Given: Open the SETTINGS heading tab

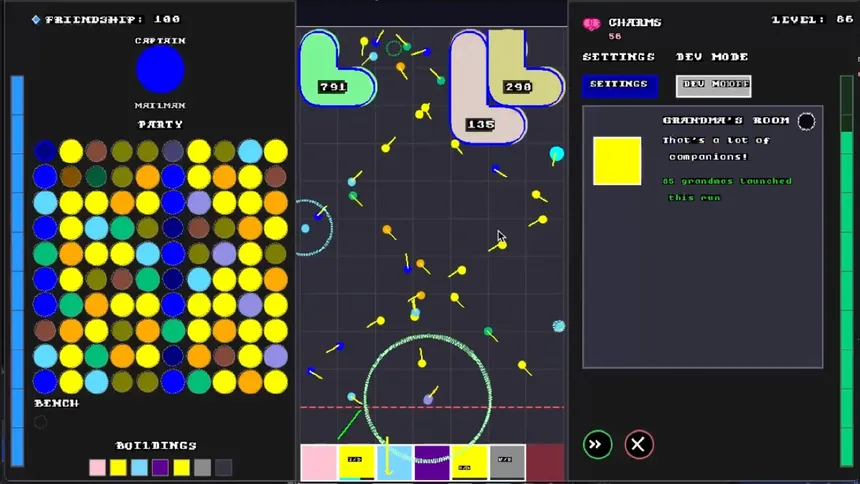Looking at the screenshot, I should pyautogui.click(x=619, y=57).
